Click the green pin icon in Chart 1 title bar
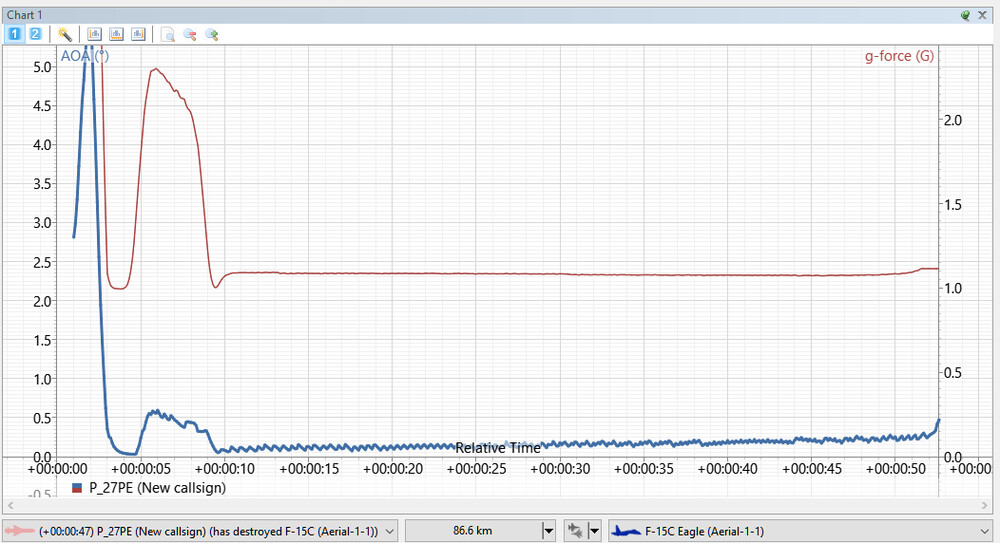Image resolution: width=1000 pixels, height=543 pixels. coord(966,15)
